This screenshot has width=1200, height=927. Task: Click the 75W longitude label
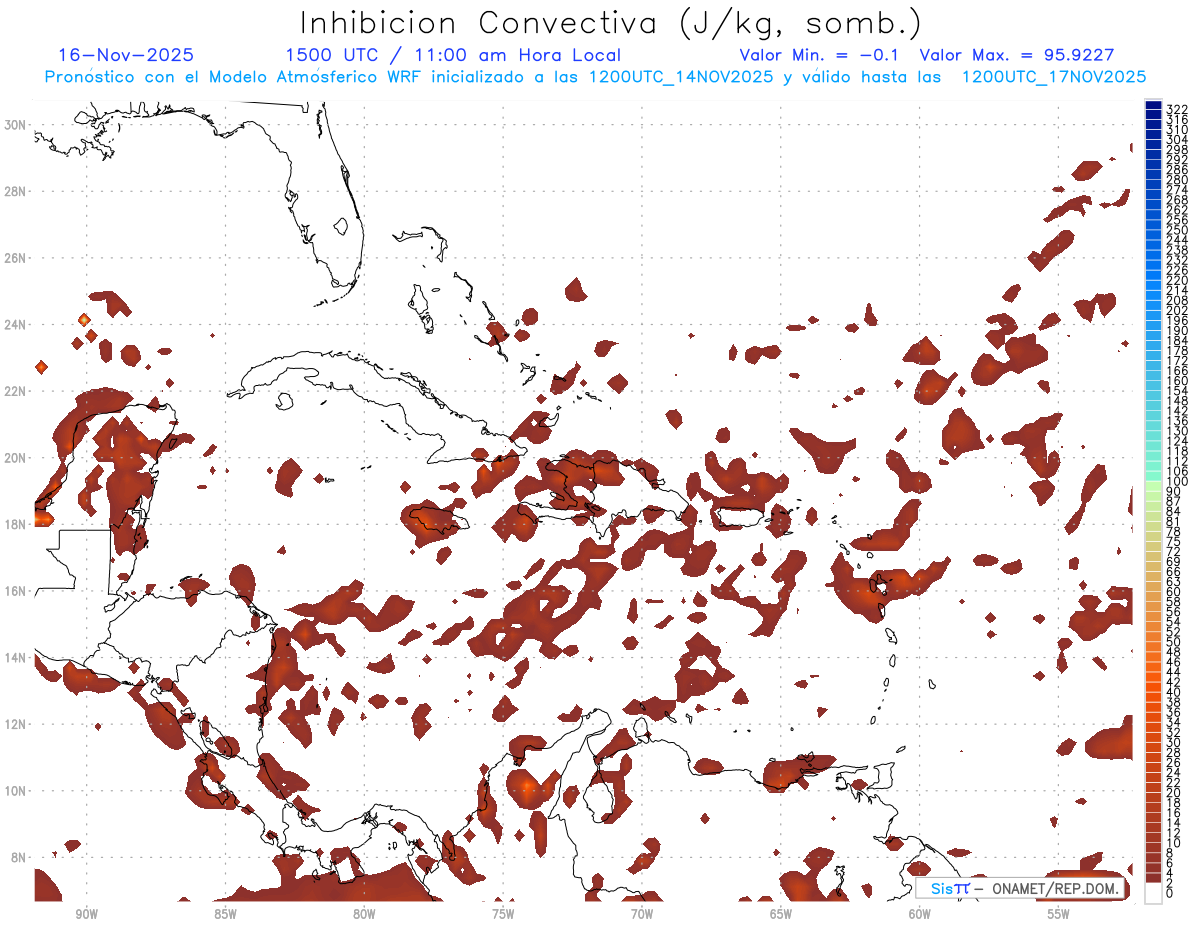pyautogui.click(x=503, y=914)
